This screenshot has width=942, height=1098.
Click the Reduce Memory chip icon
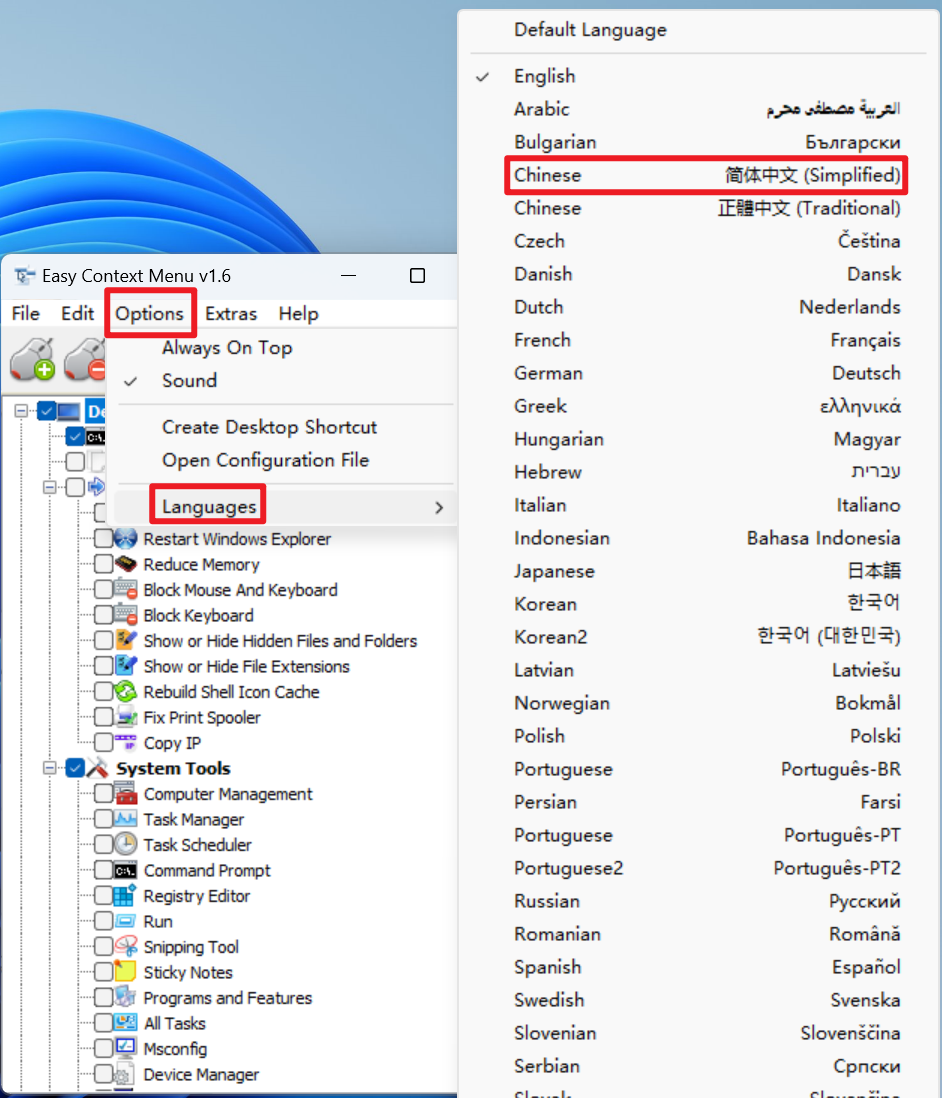coord(126,564)
